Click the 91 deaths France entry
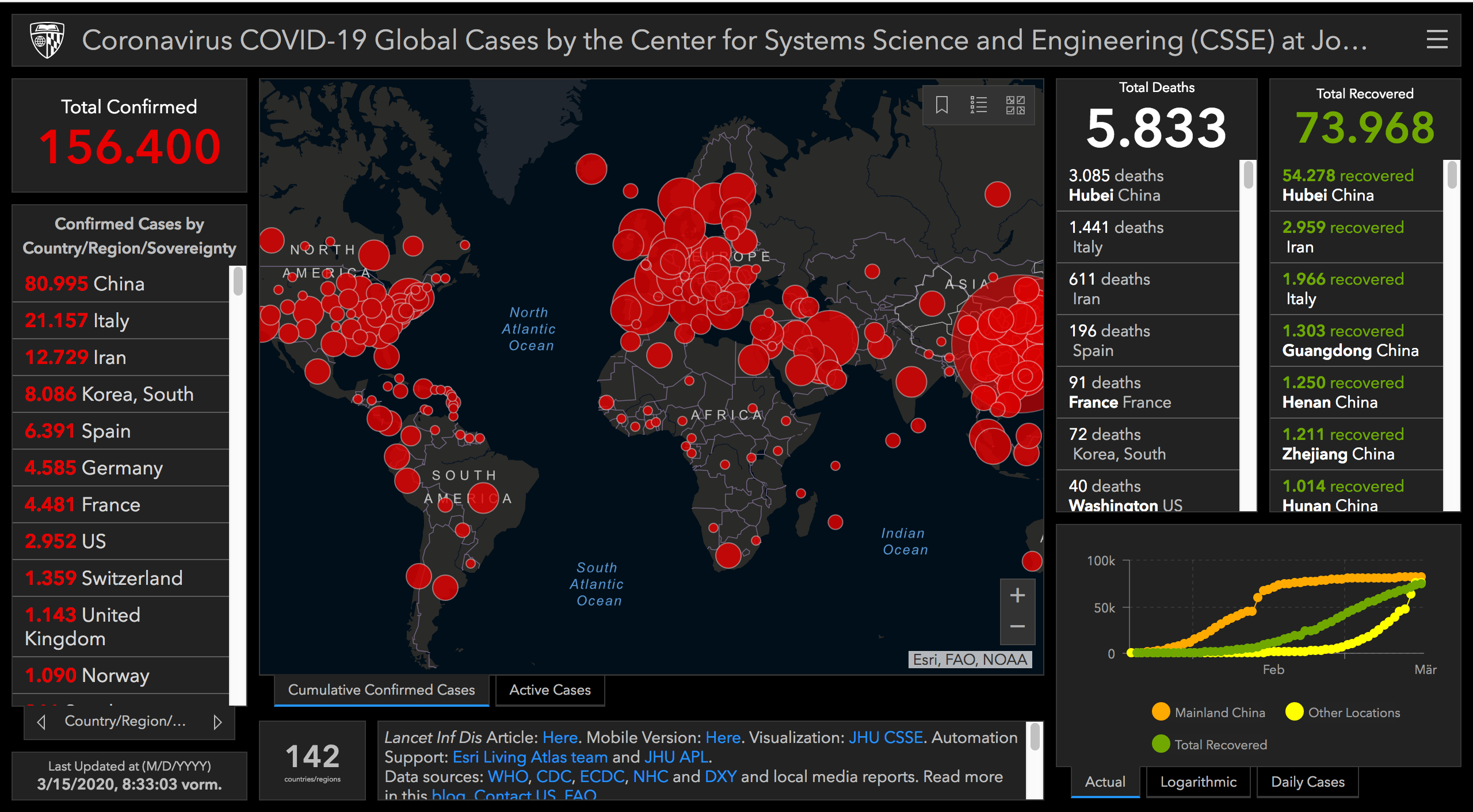1473x812 pixels. [x=1148, y=392]
